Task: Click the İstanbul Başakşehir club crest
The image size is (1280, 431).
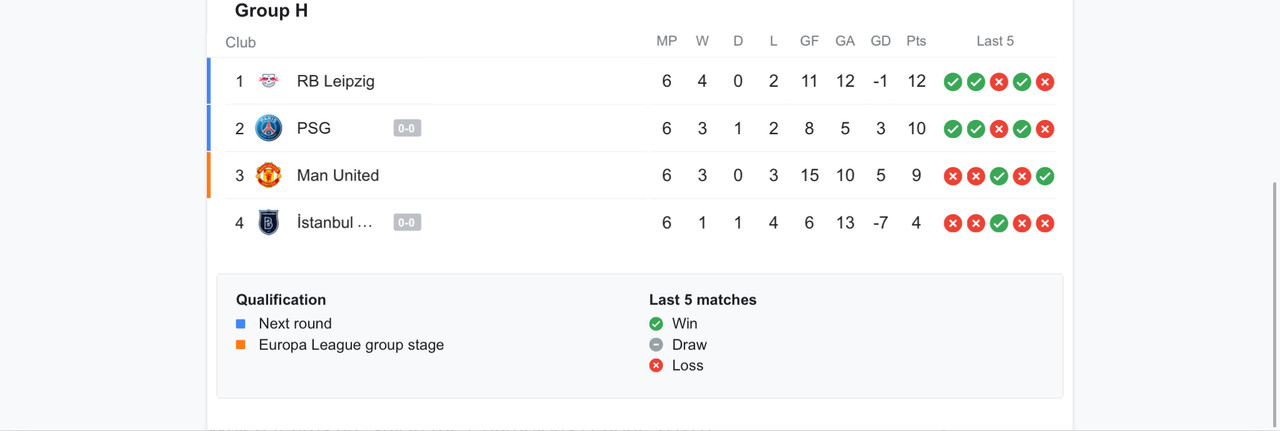Action: pyautogui.click(x=269, y=222)
